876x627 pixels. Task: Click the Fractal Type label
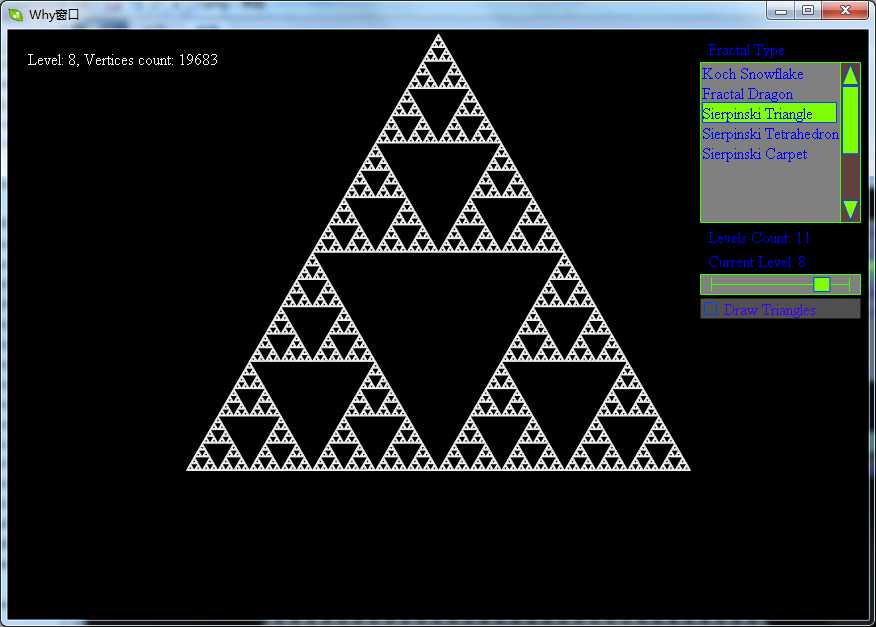coord(746,50)
